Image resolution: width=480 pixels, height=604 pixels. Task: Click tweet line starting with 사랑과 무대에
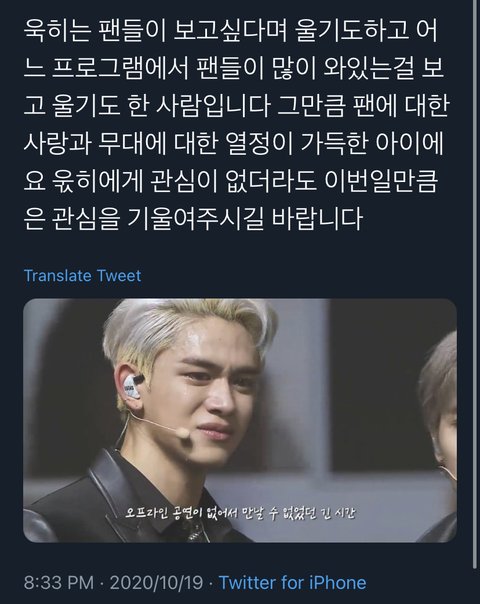click(233, 143)
